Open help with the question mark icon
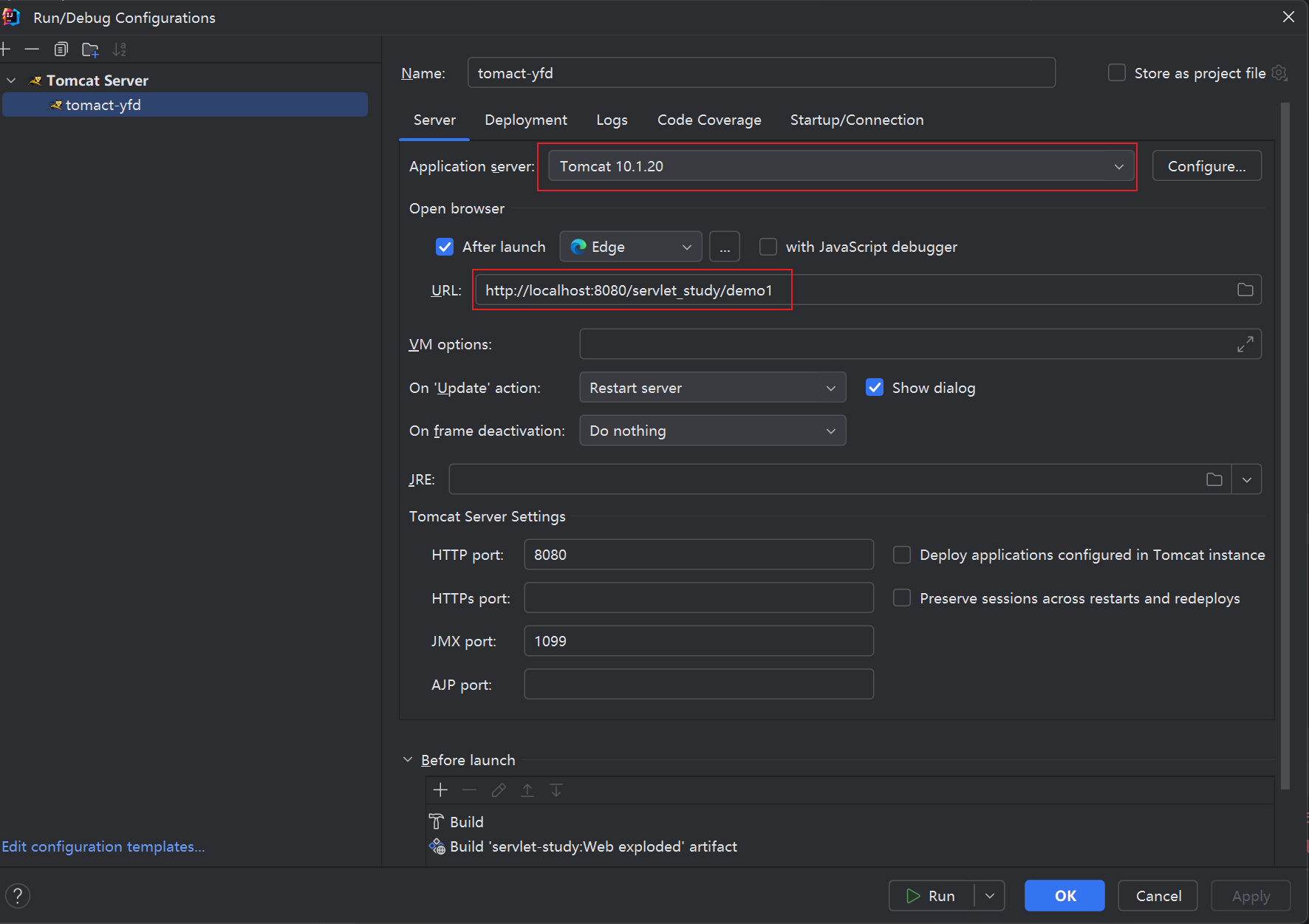Viewport: 1309px width, 924px height. click(18, 896)
